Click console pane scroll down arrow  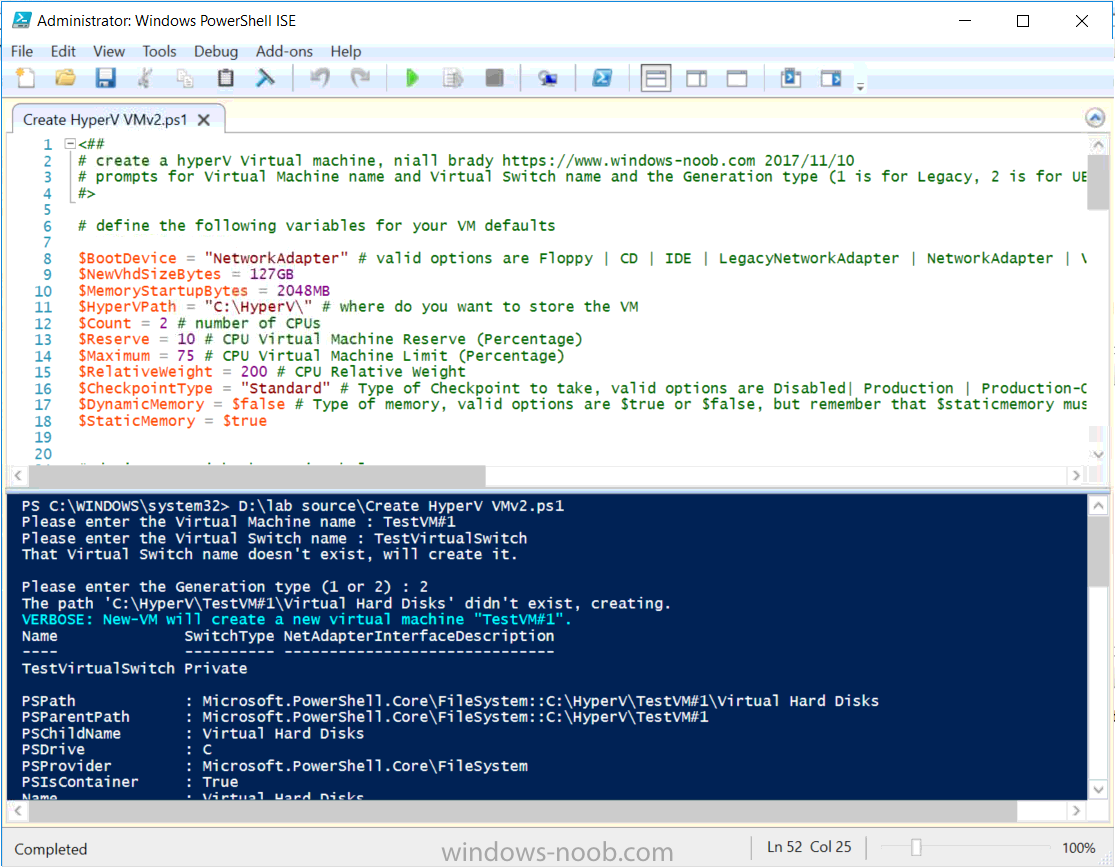click(1098, 789)
